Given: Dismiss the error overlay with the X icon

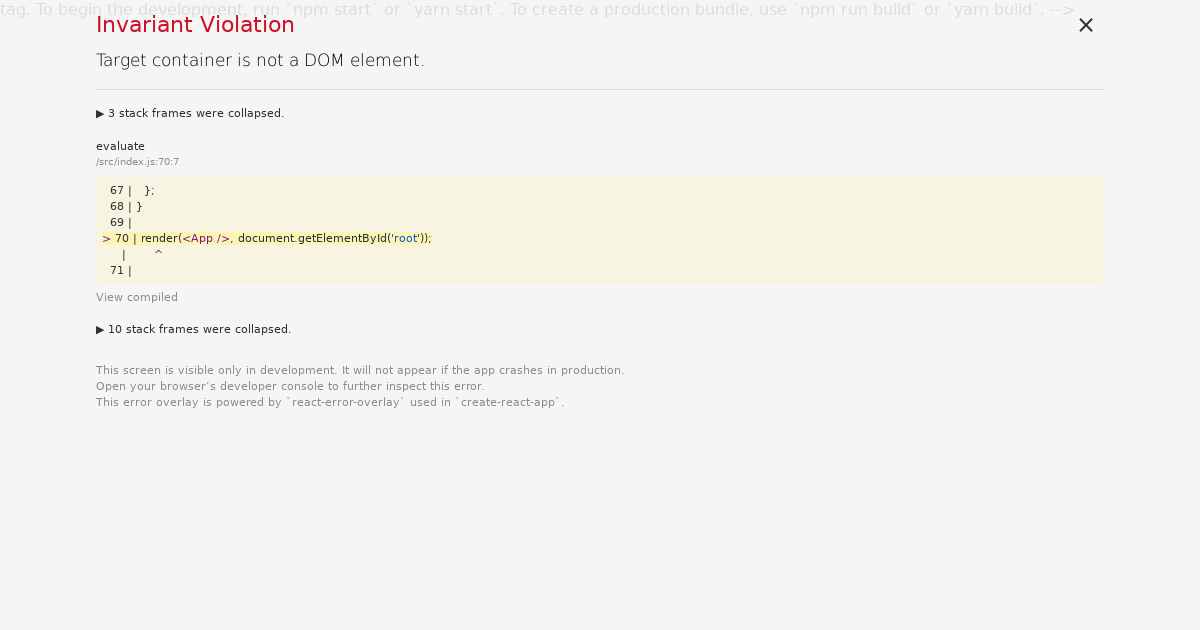Looking at the screenshot, I should point(1086,25).
